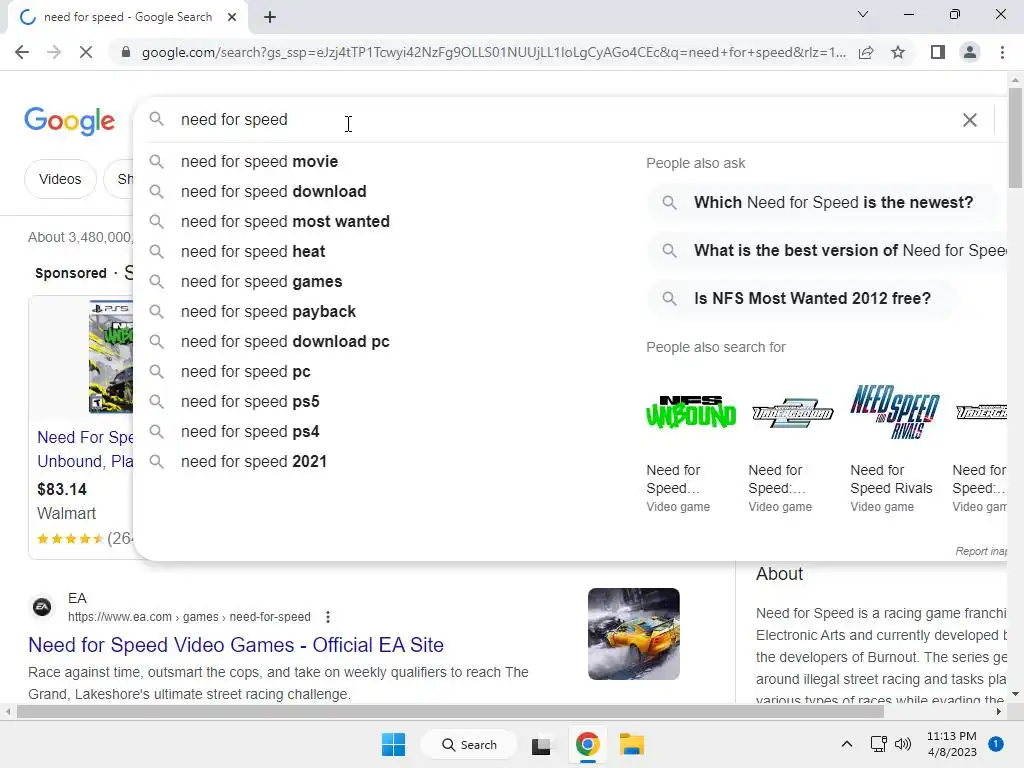Click the vertical scrollbar thumb

pos(1015,137)
